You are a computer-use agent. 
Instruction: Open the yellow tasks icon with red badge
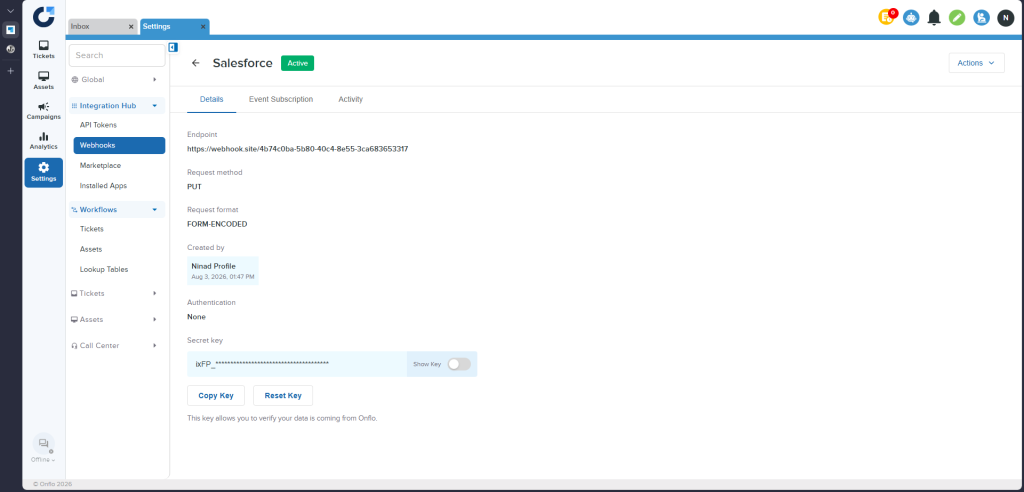coord(887,17)
